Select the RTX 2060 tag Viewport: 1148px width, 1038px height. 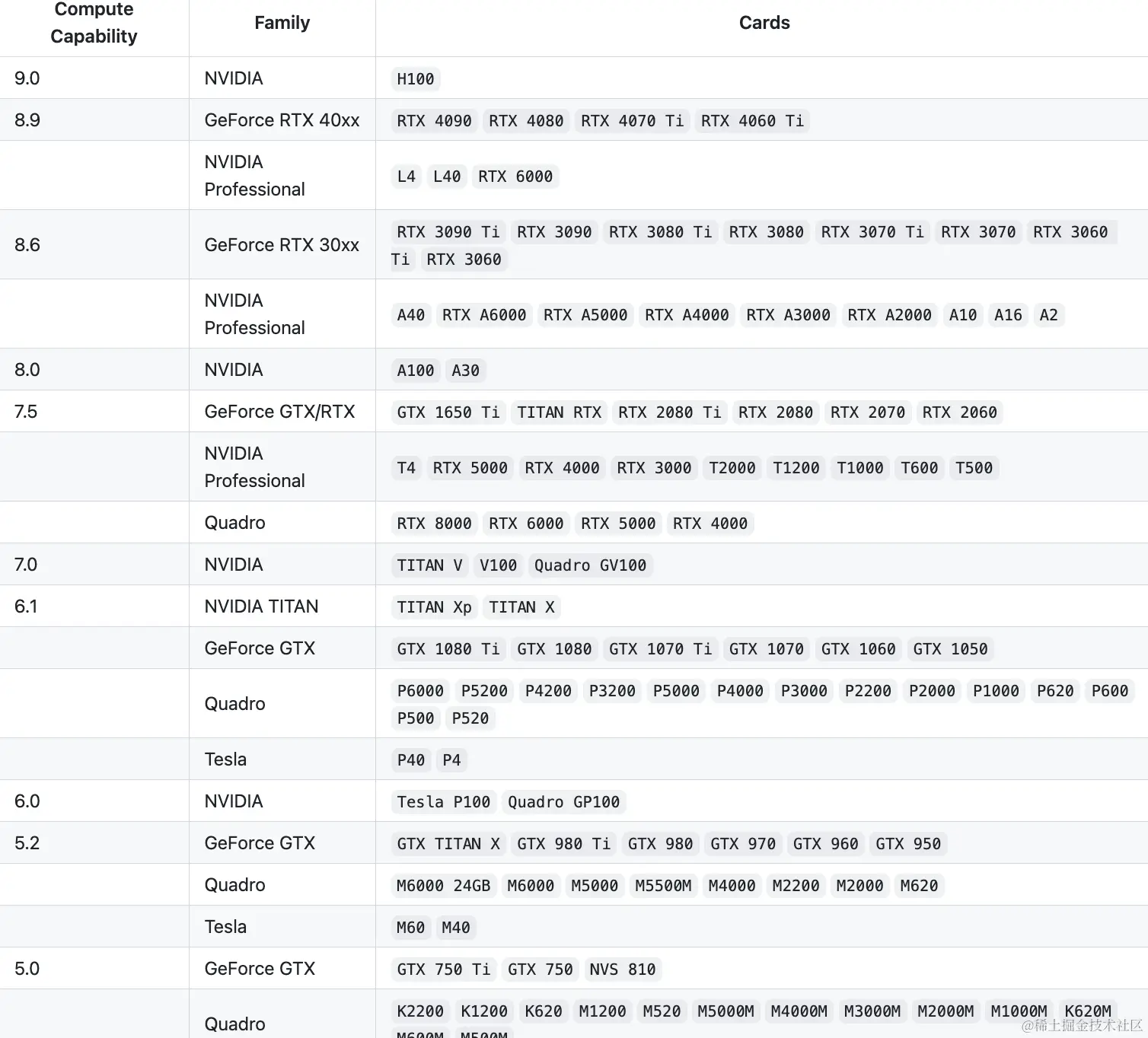959,412
